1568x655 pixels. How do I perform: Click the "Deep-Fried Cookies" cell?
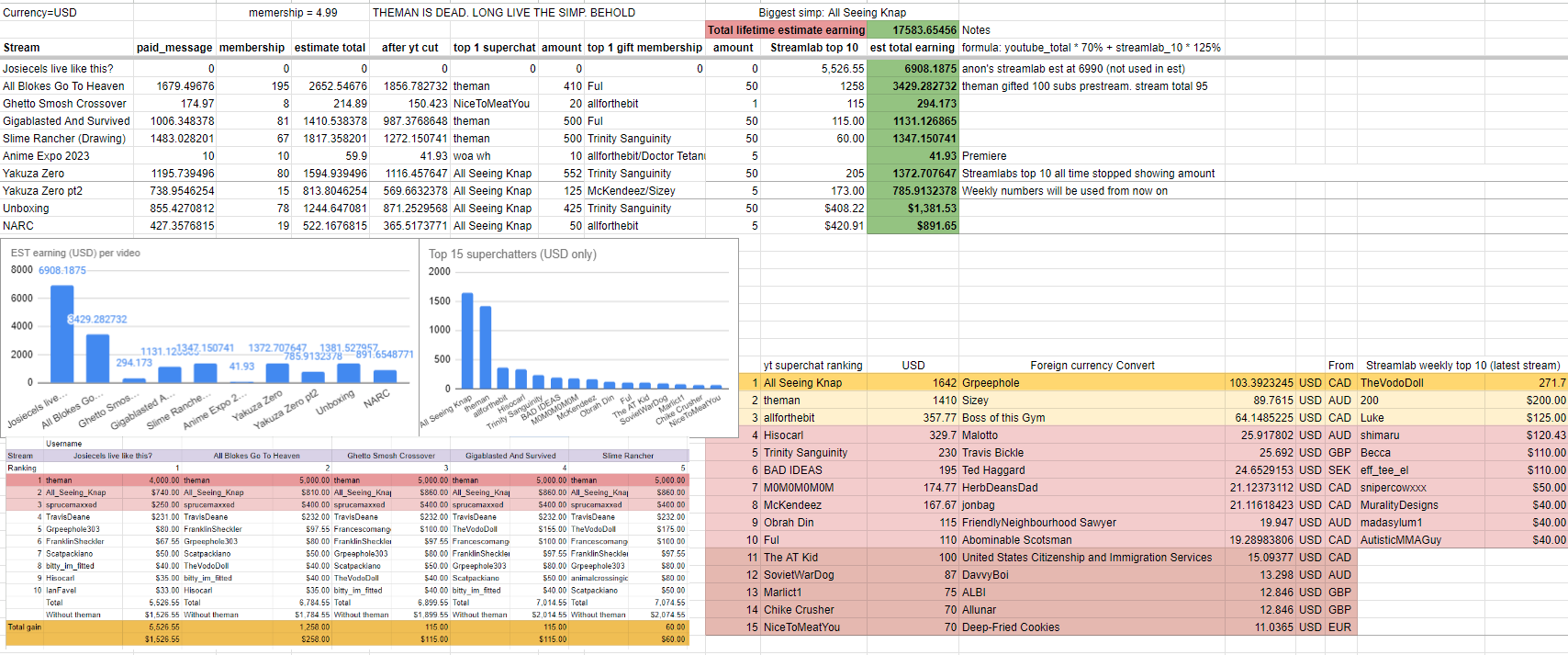1011,627
